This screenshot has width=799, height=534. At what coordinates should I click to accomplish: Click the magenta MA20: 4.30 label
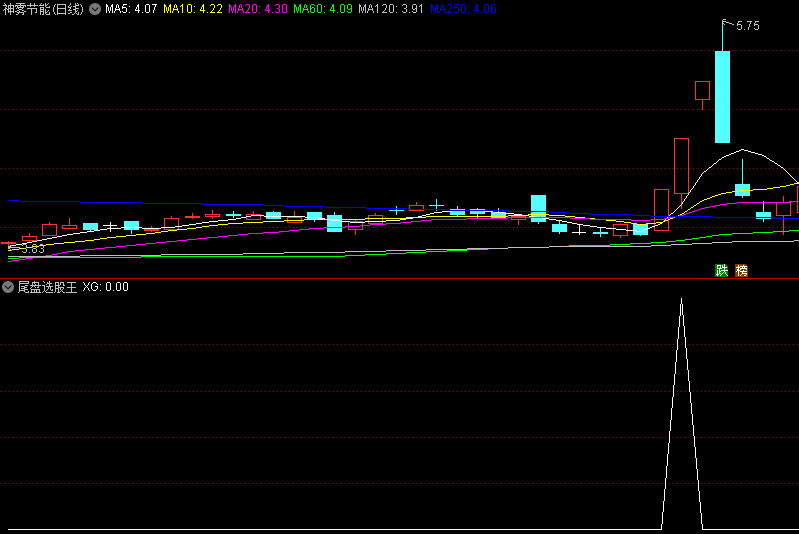click(258, 9)
